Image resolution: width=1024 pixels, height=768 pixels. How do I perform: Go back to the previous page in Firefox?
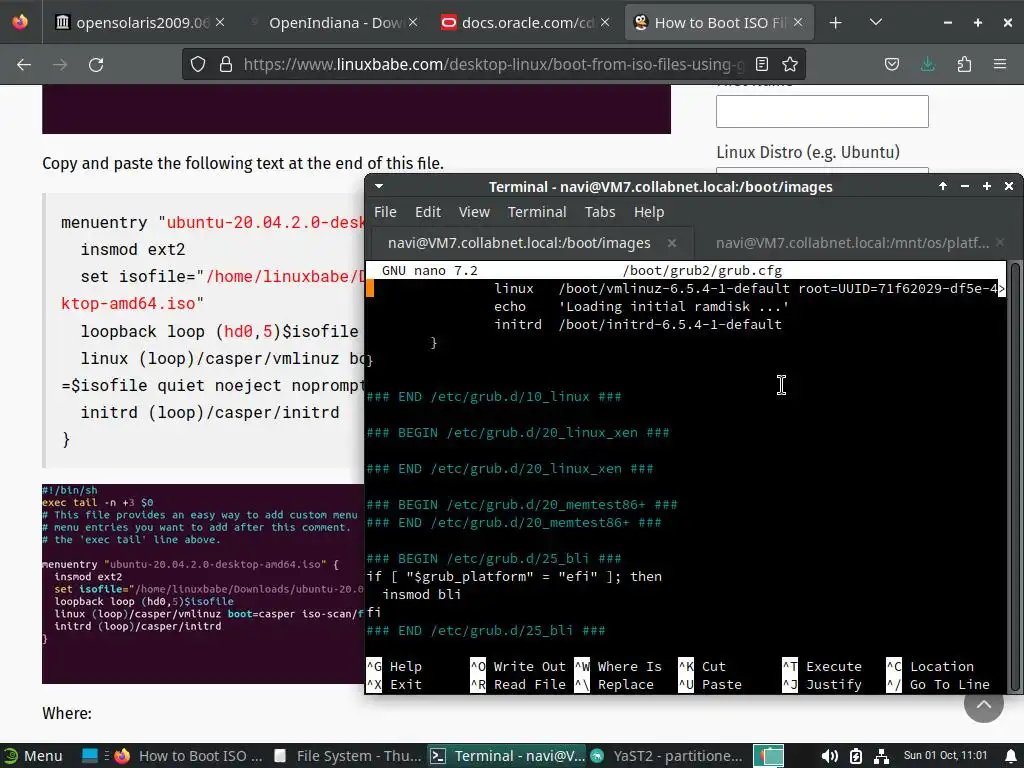pyautogui.click(x=24, y=65)
